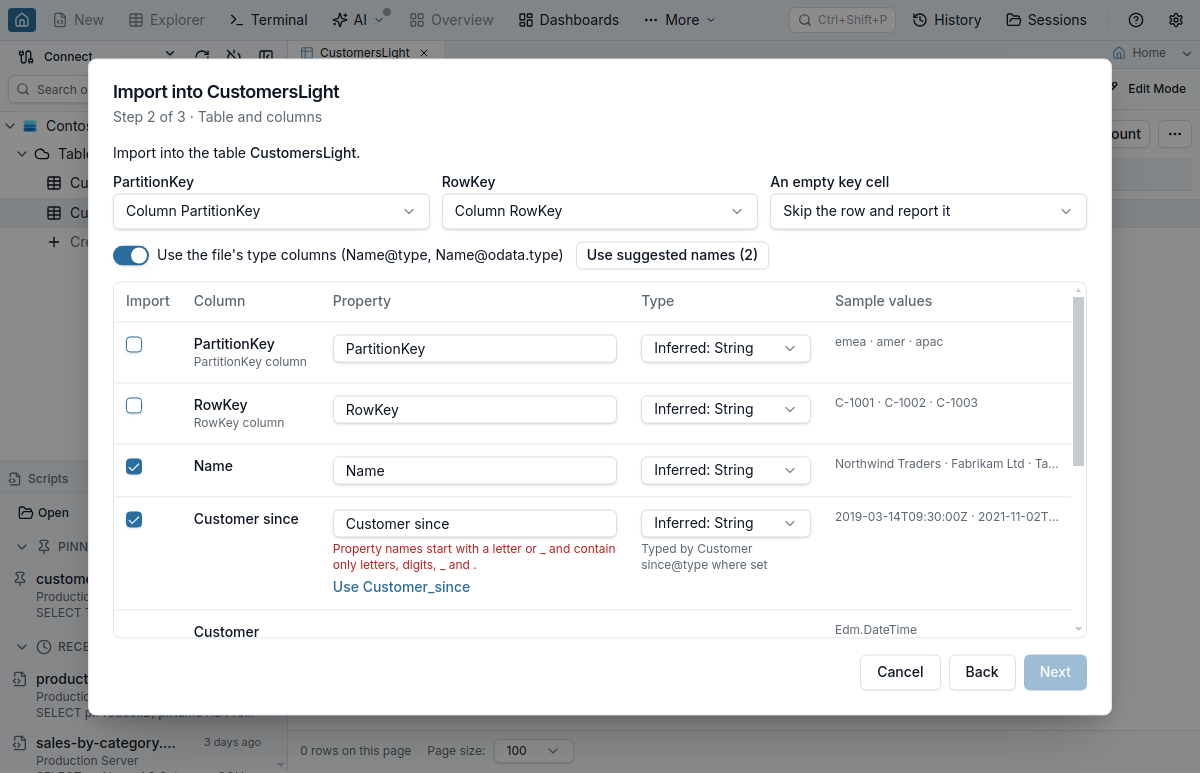Open the RowKey column dropdown

pyautogui.click(x=599, y=211)
